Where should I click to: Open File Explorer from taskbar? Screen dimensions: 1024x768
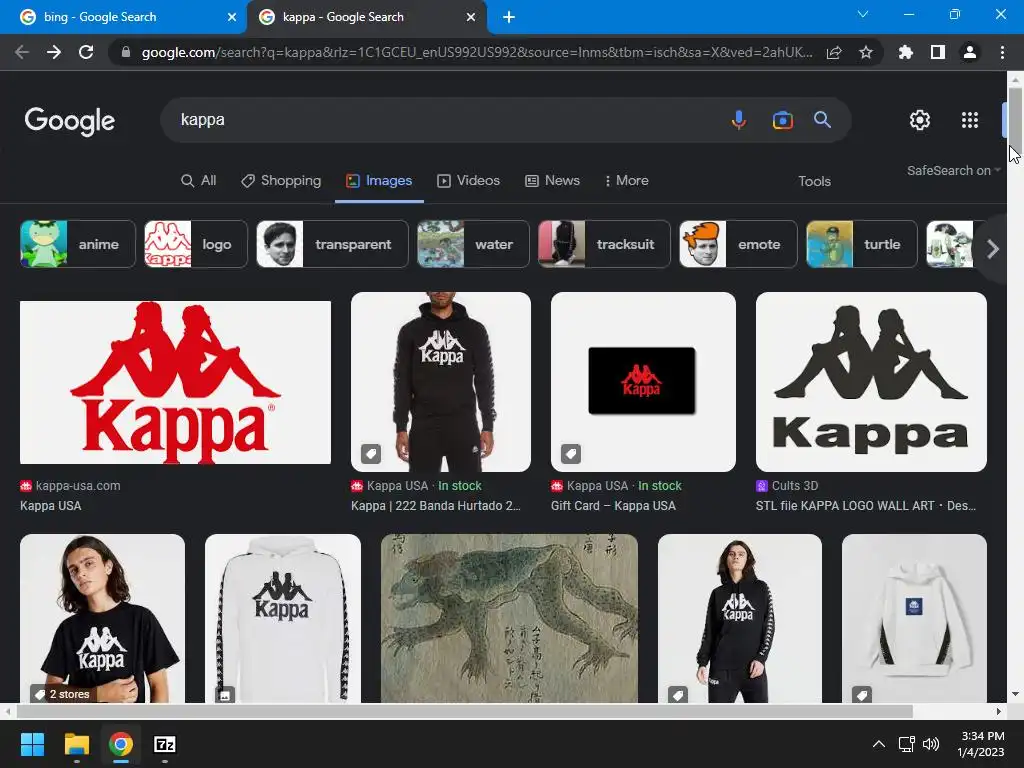[x=76, y=744]
